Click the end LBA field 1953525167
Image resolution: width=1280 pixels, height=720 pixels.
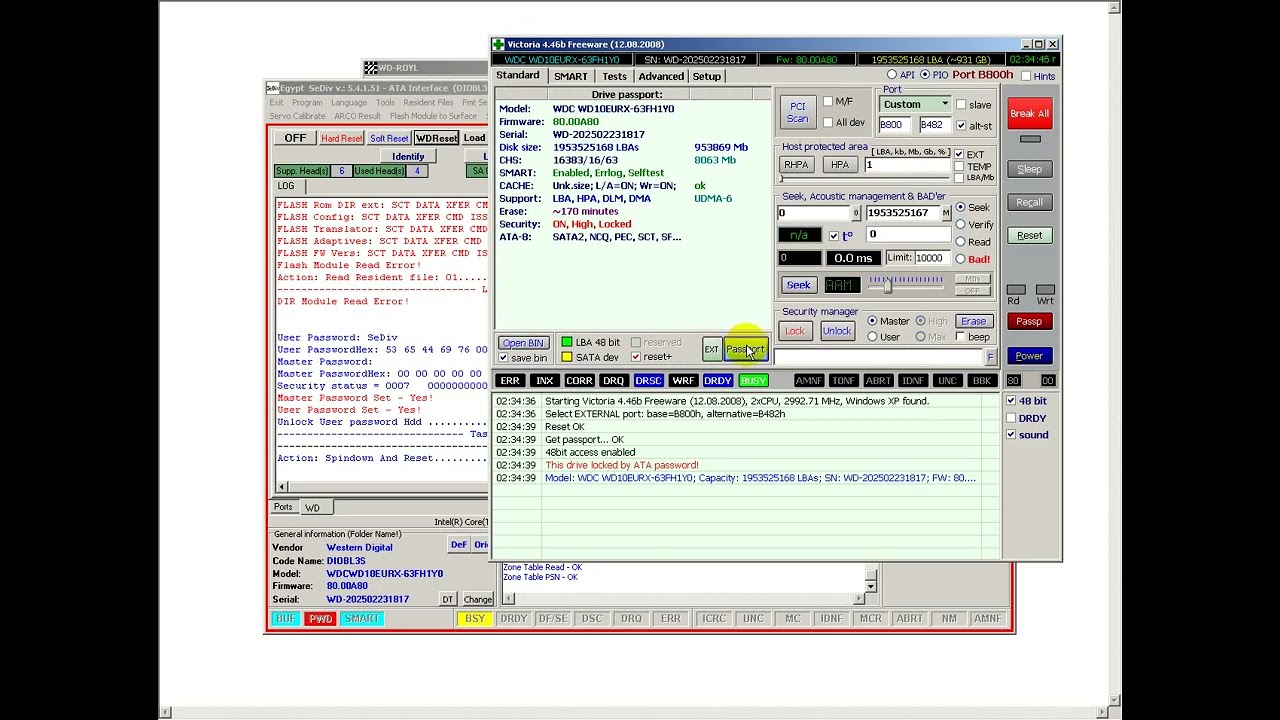click(902, 213)
